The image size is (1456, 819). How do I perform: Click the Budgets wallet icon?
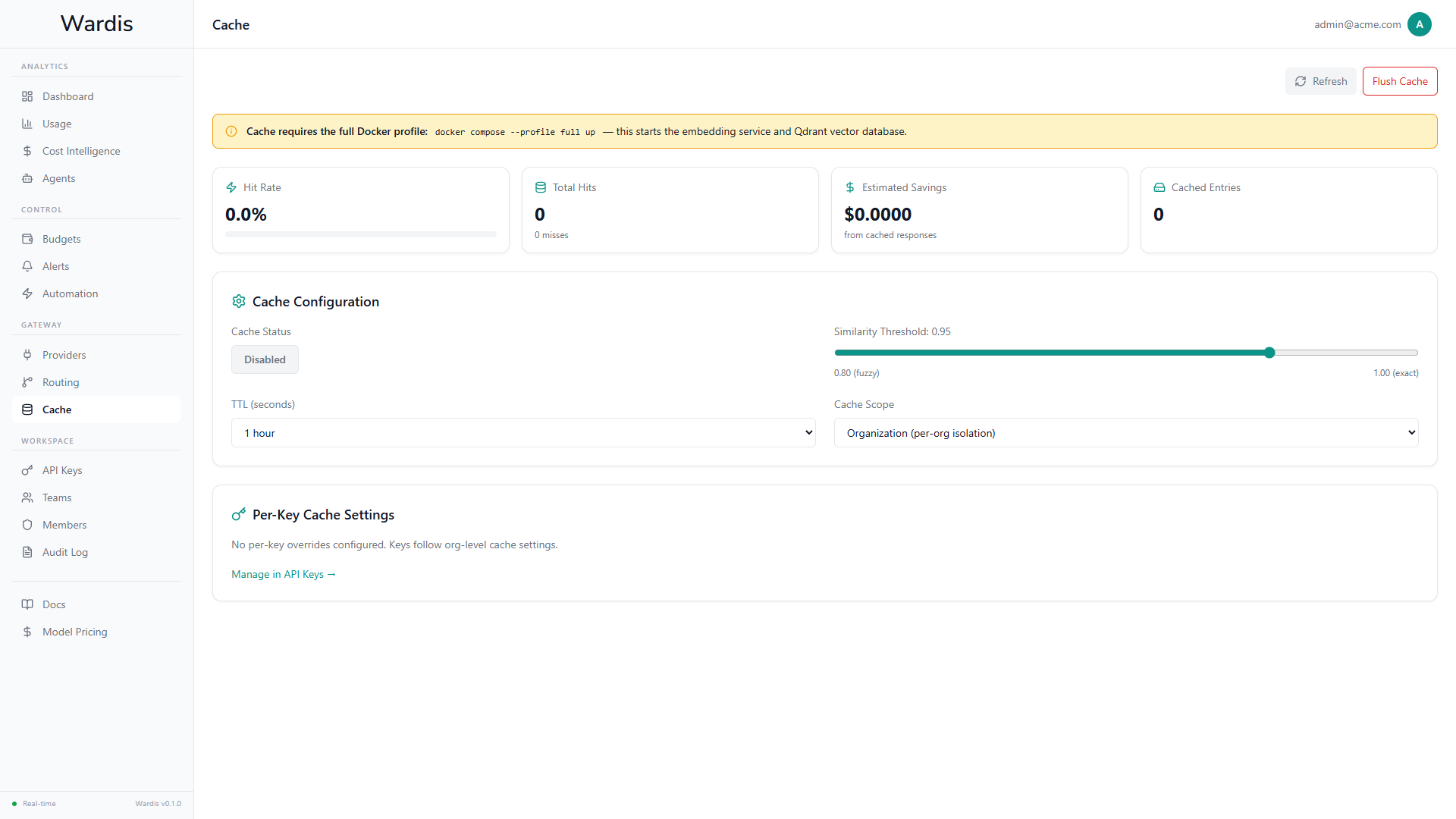tap(27, 239)
